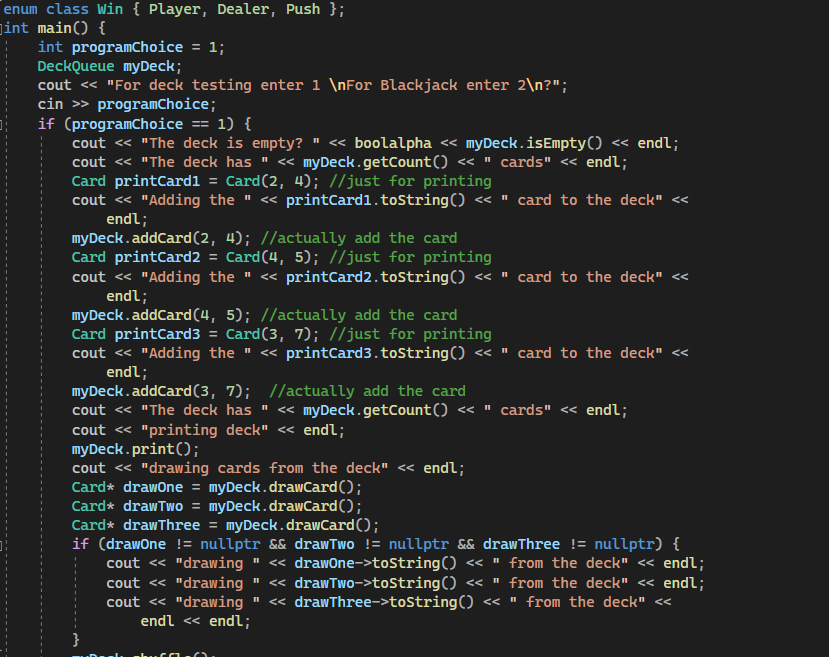Click the Dealer enum value

tap(243, 9)
